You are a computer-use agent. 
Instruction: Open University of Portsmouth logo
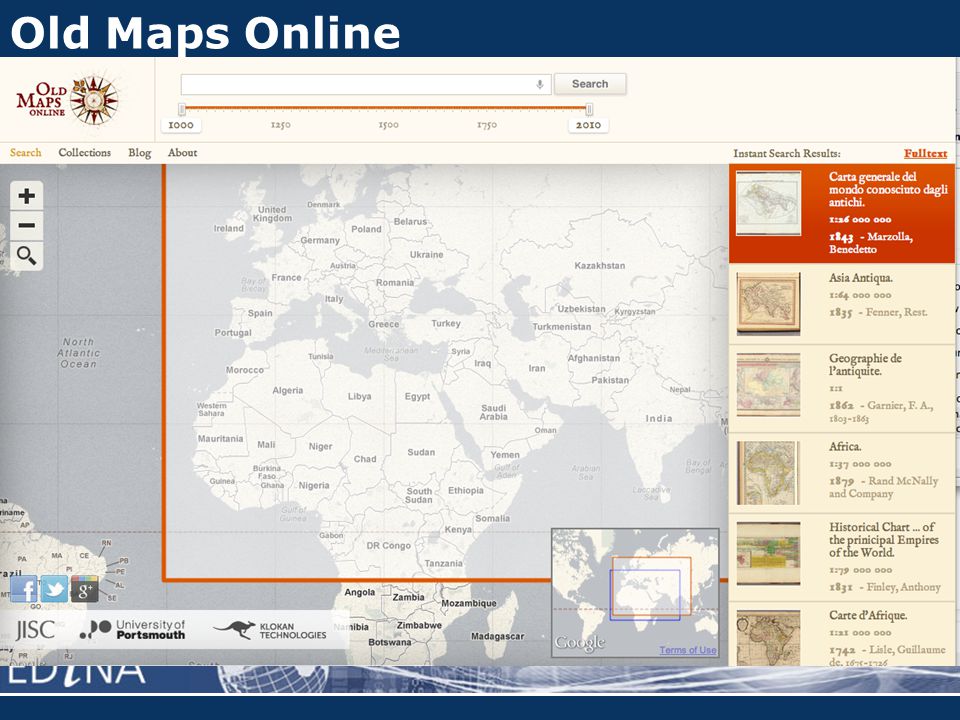pos(132,629)
